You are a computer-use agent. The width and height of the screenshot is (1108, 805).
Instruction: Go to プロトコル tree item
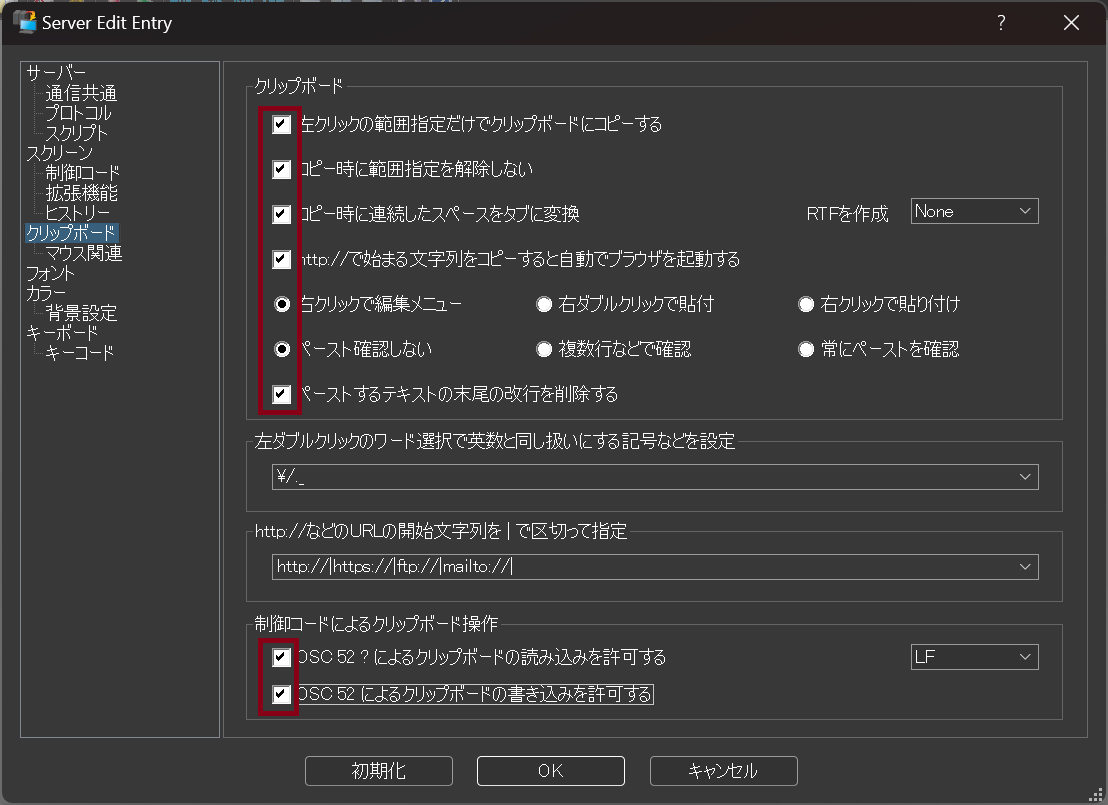point(78,113)
